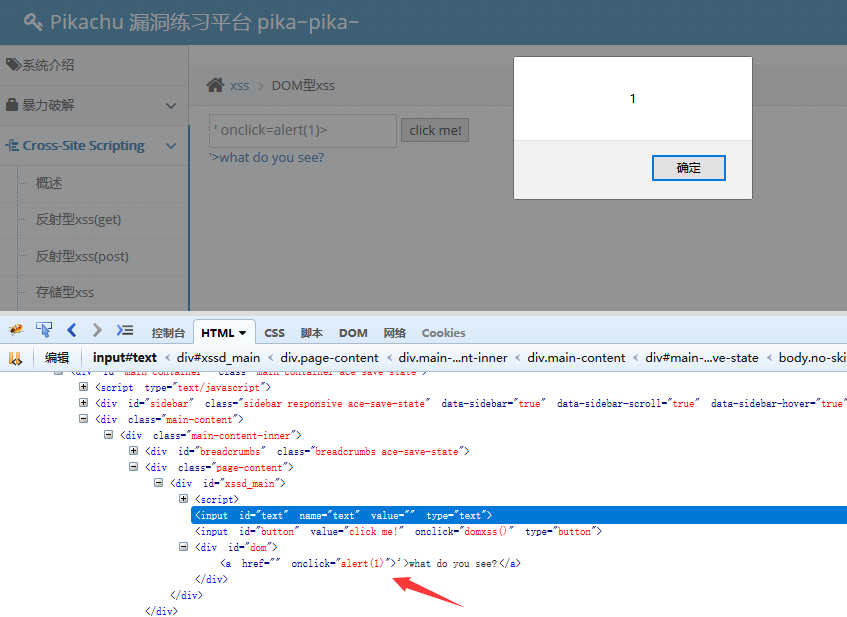The image size is (847, 617).
Task: Activate the element inspector pointer icon
Action: pyautogui.click(x=44, y=330)
